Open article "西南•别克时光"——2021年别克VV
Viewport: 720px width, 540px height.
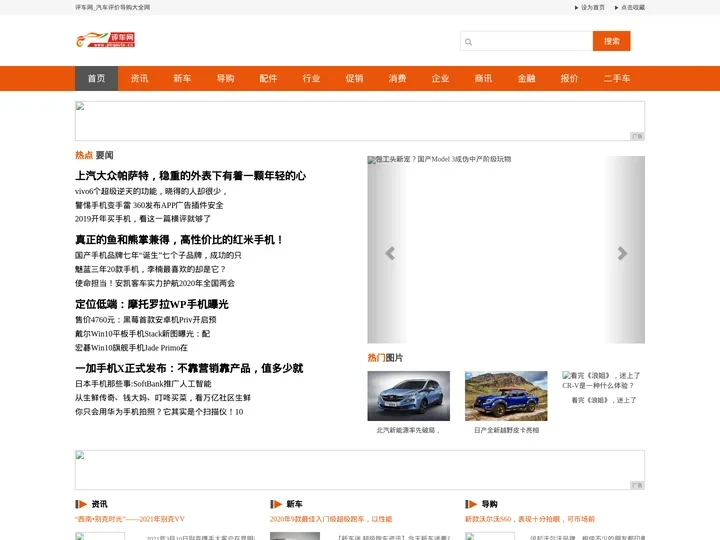pyautogui.click(x=130, y=519)
